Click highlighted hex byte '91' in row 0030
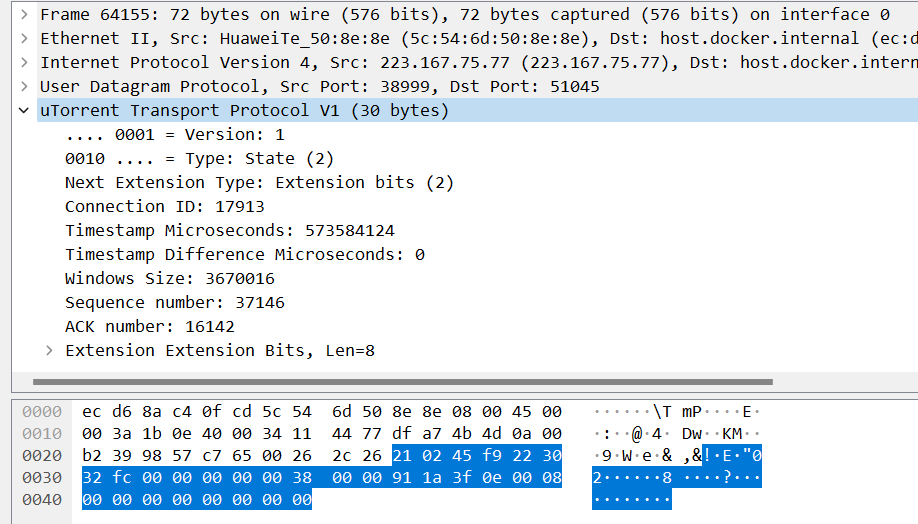 tap(402, 477)
